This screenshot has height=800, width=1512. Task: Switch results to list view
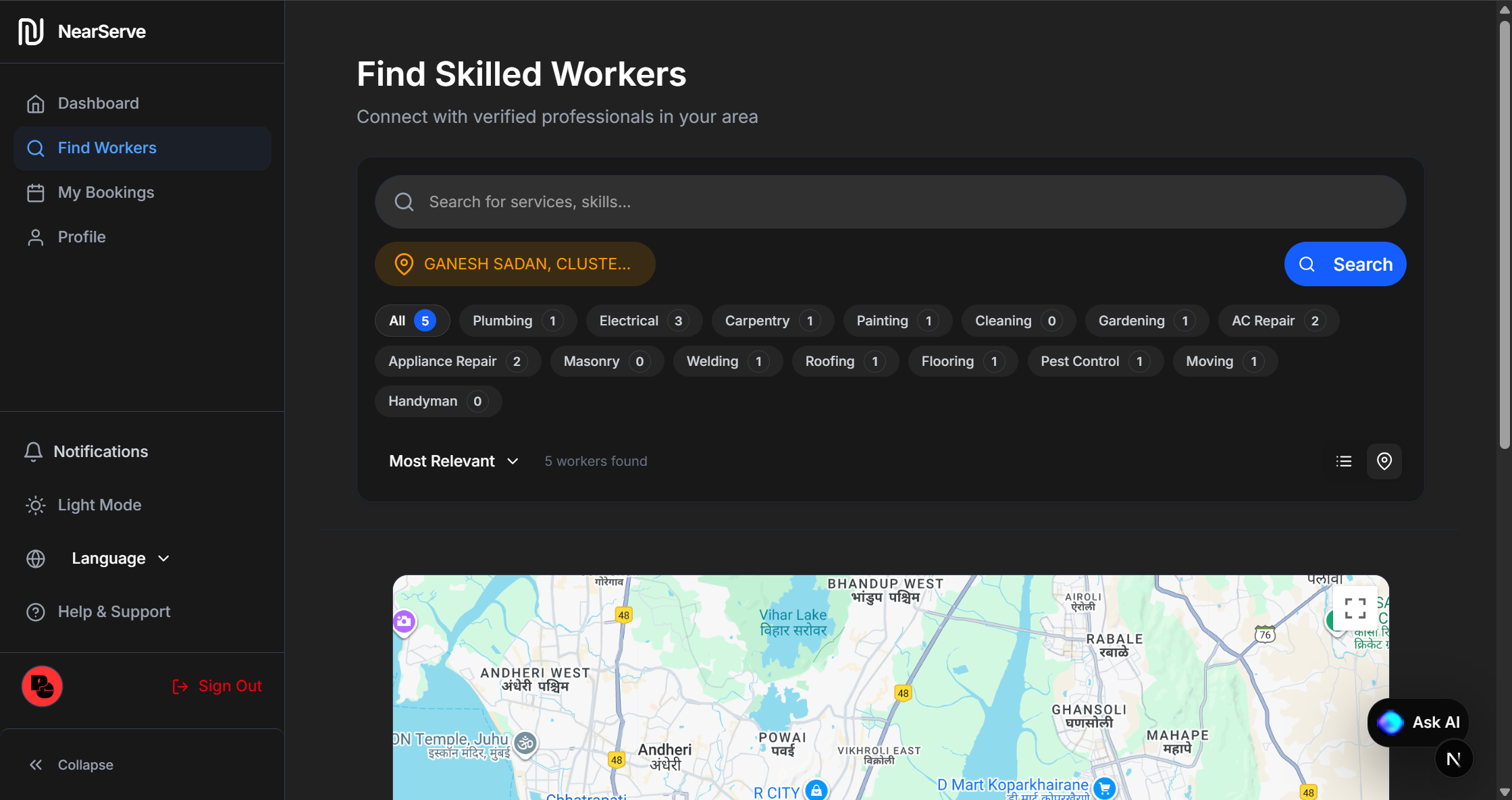[x=1344, y=461]
